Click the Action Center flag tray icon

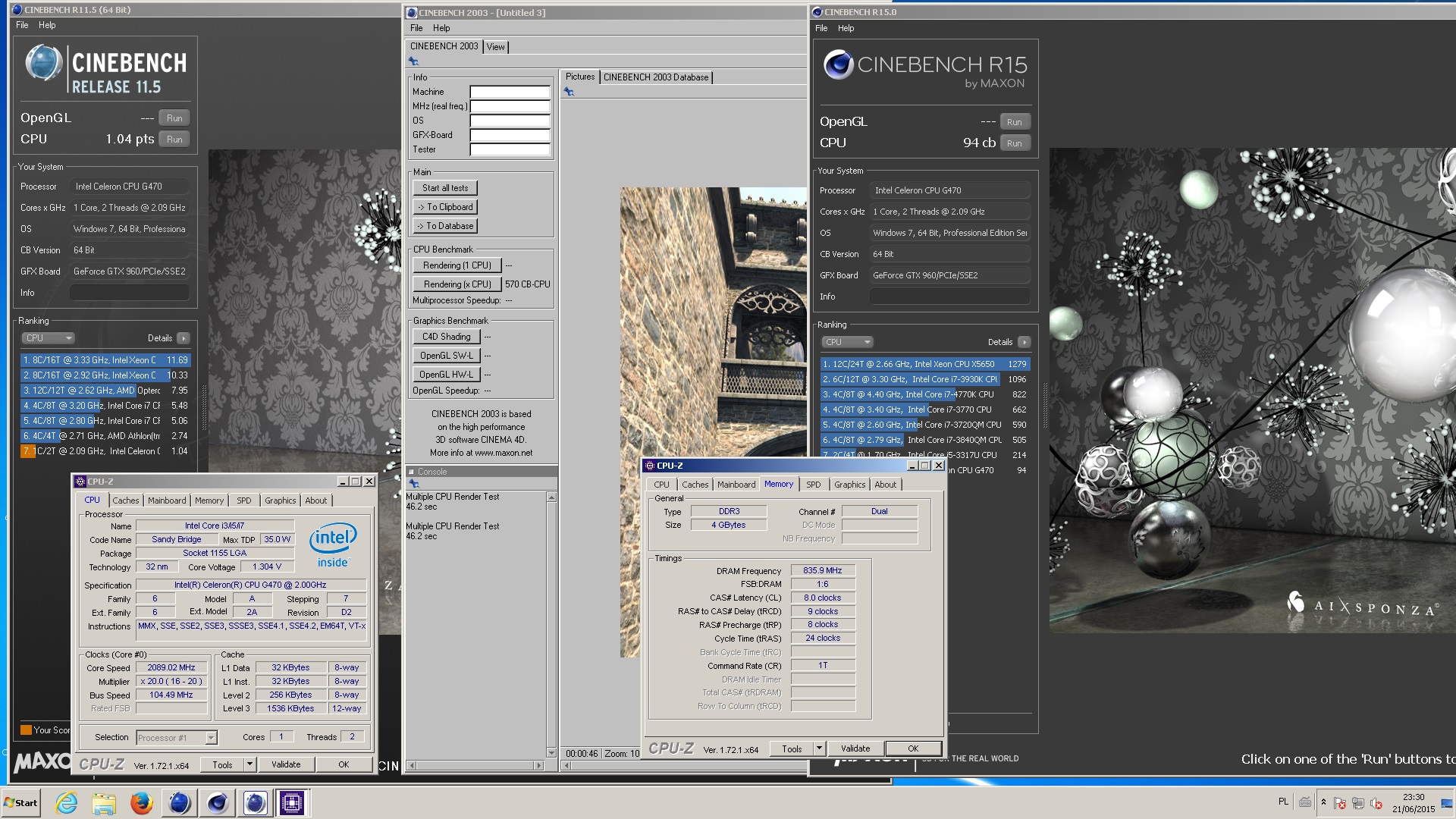[1340, 803]
